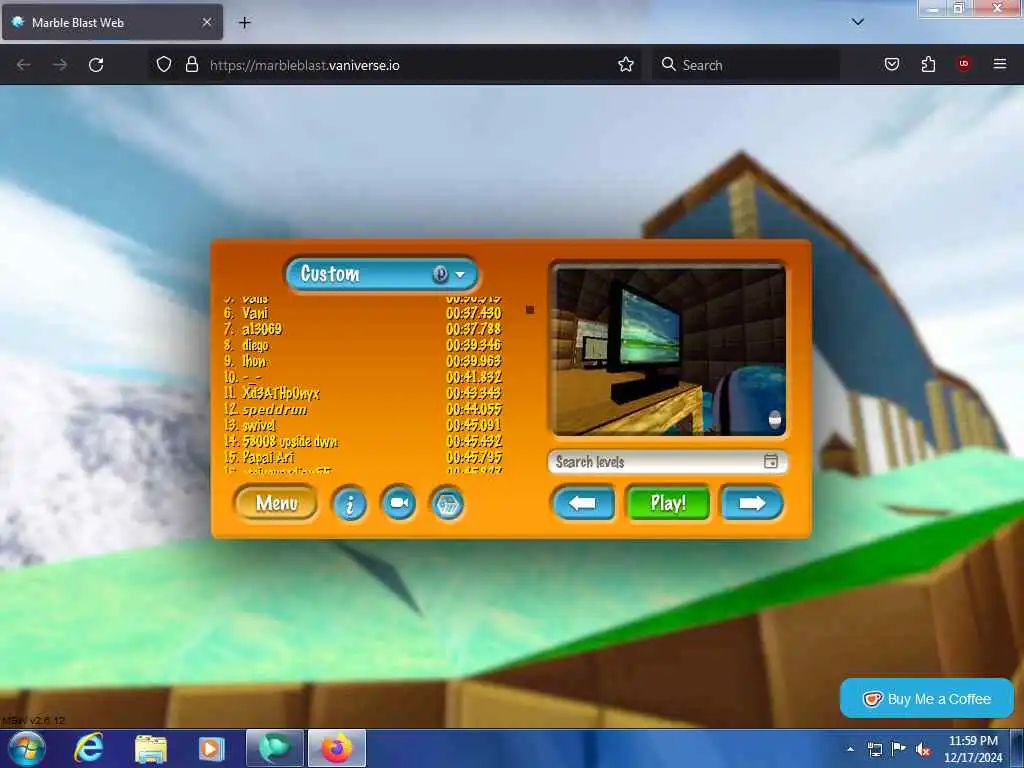The width and height of the screenshot is (1024, 768).
Task: Bookmark this page with the star
Action: click(x=626, y=64)
